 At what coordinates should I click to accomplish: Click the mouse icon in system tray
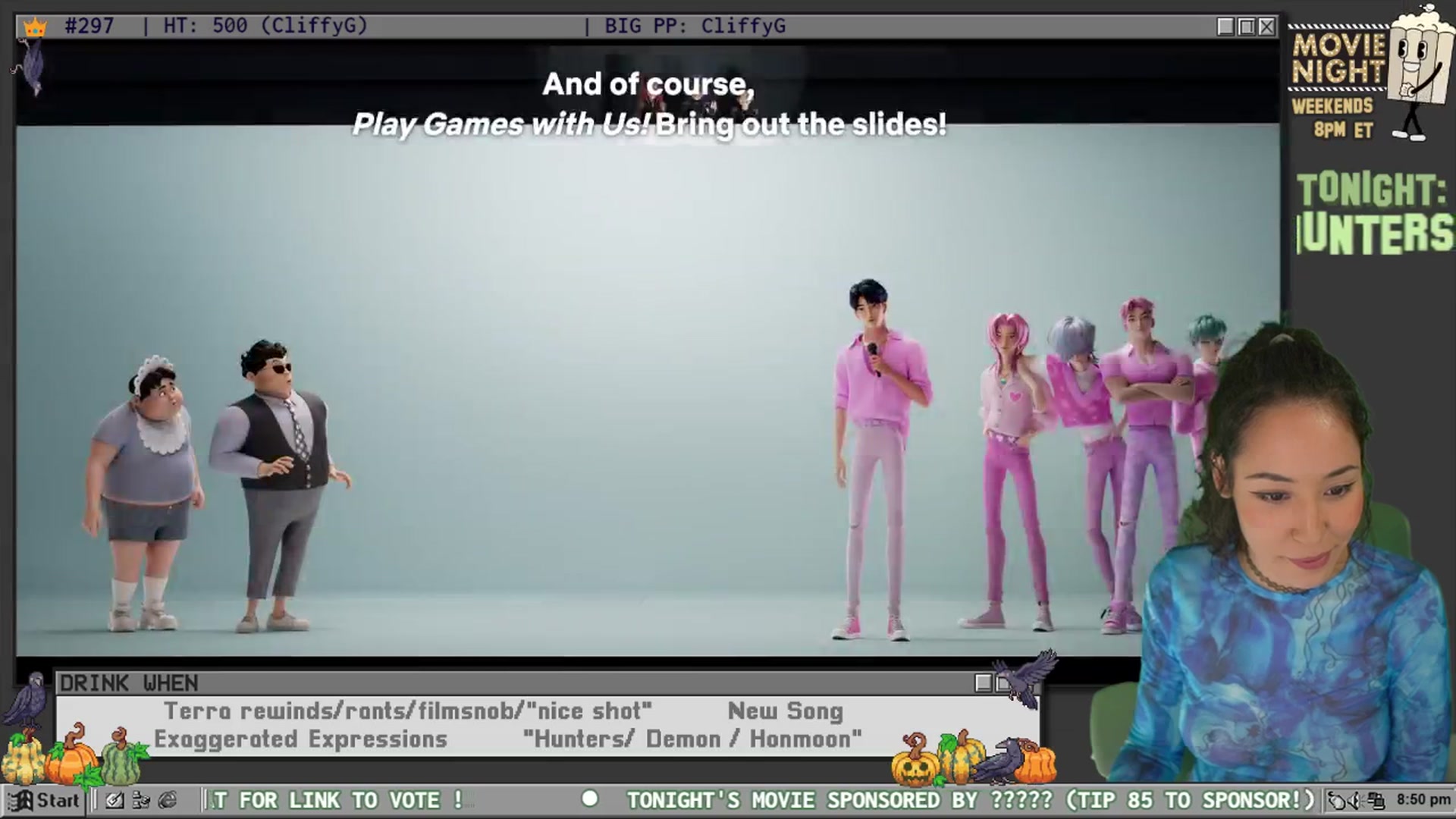[1337, 800]
